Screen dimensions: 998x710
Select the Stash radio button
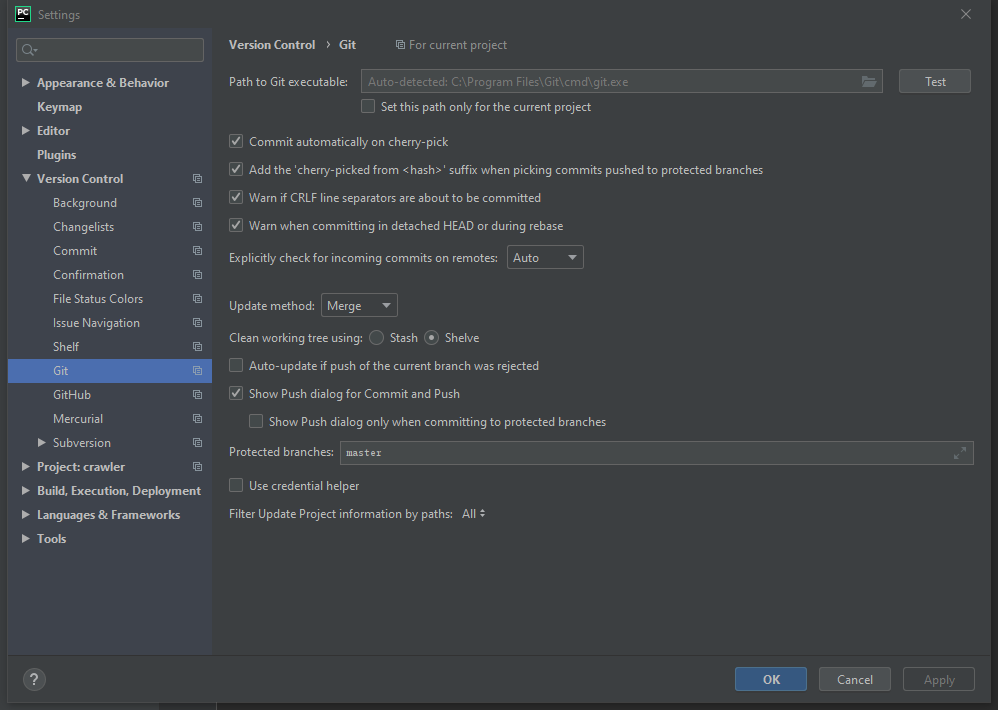point(377,338)
